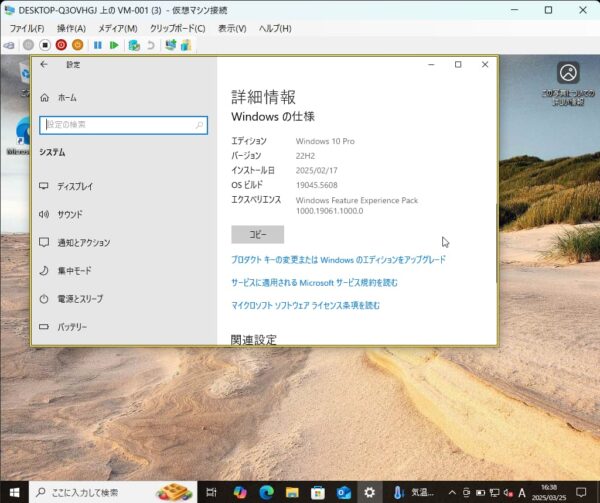Revert the VM to the previous checkpoint

151,45
